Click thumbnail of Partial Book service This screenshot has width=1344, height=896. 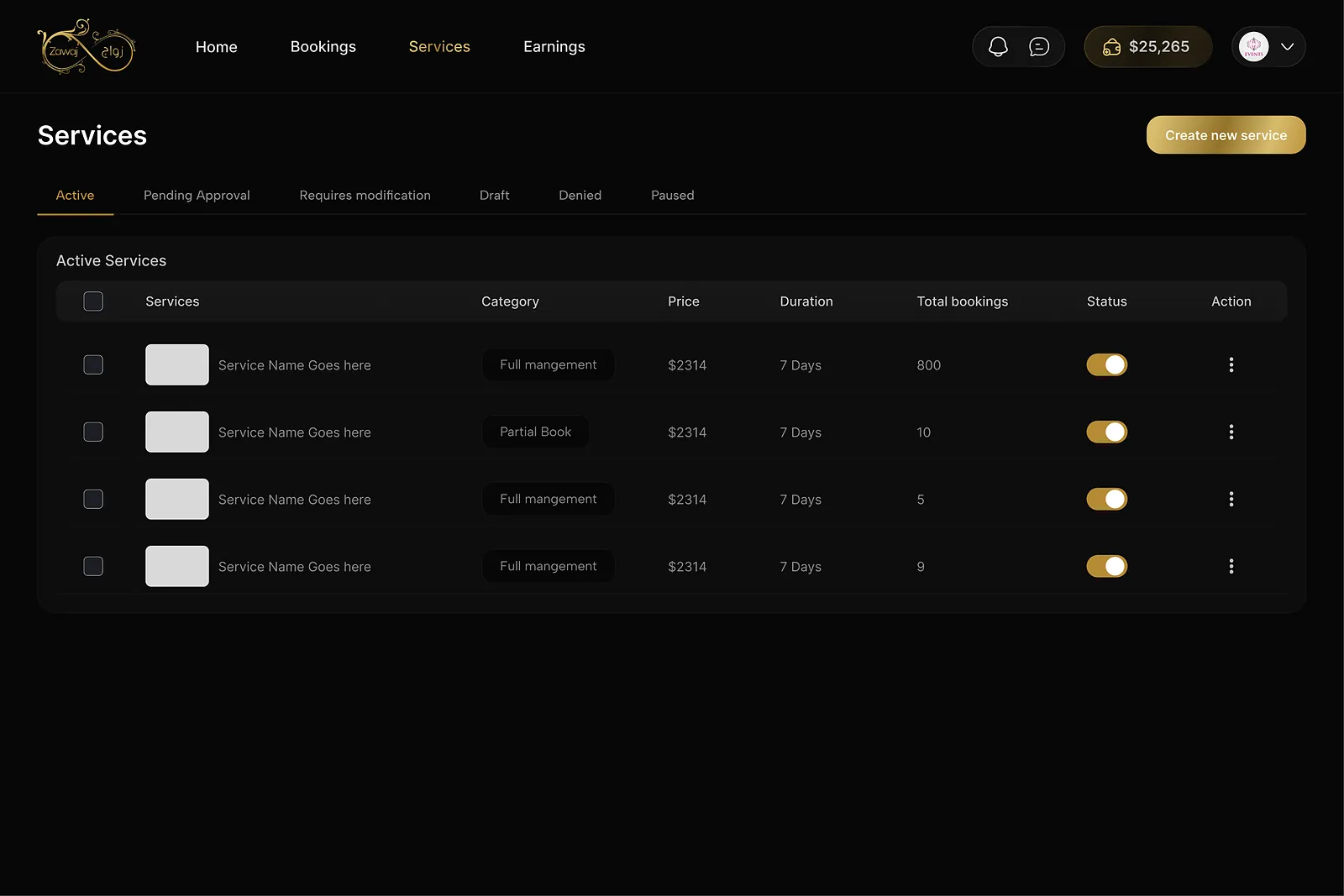tap(177, 432)
